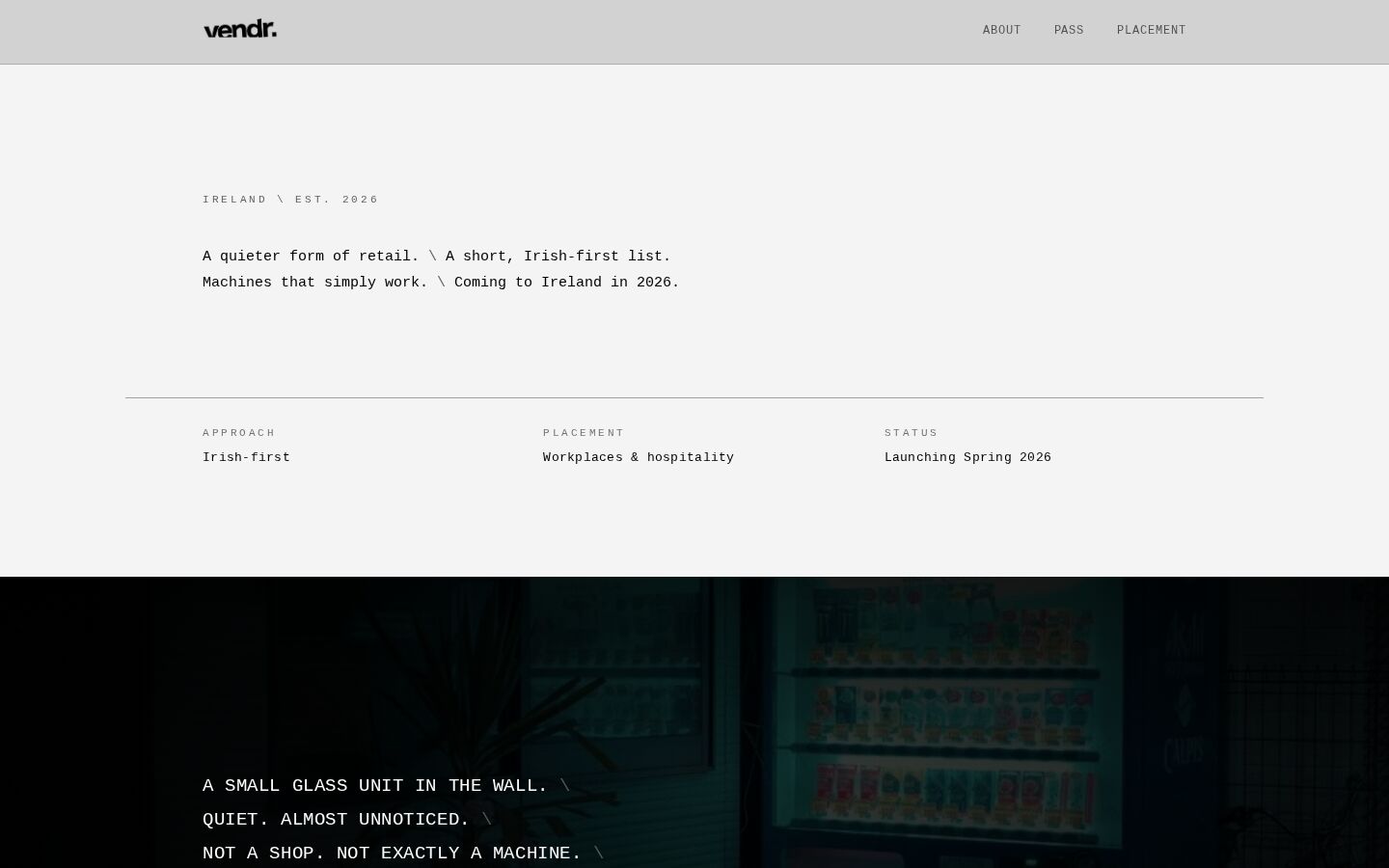Click the APPROACH heading

point(239,433)
